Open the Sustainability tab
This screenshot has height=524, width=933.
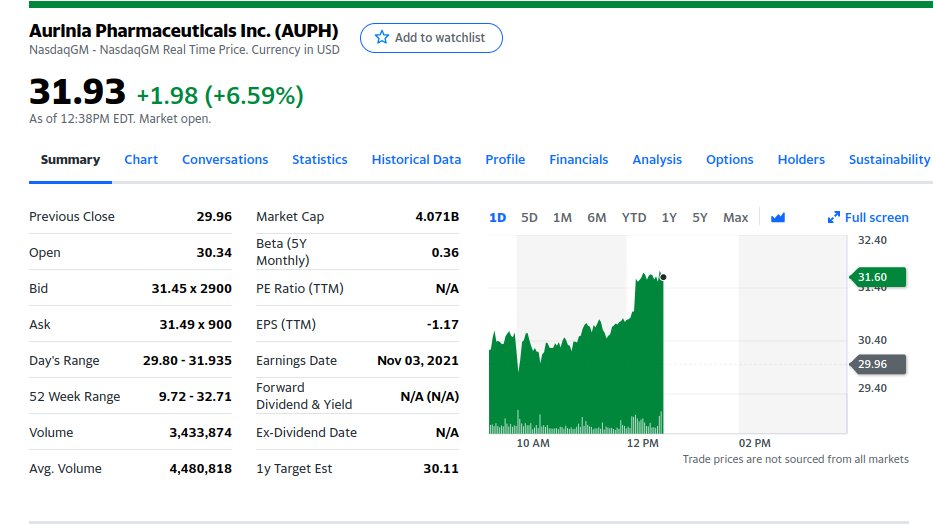pyautogui.click(x=889, y=159)
